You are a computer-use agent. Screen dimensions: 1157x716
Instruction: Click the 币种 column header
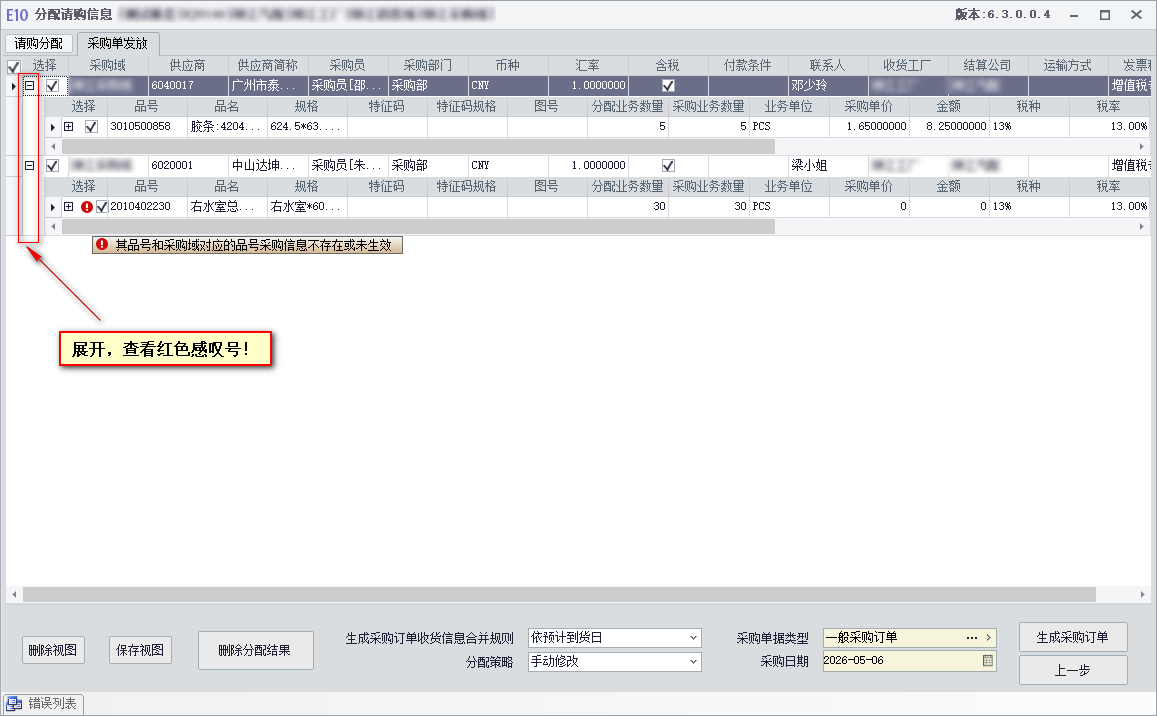pyautogui.click(x=508, y=66)
